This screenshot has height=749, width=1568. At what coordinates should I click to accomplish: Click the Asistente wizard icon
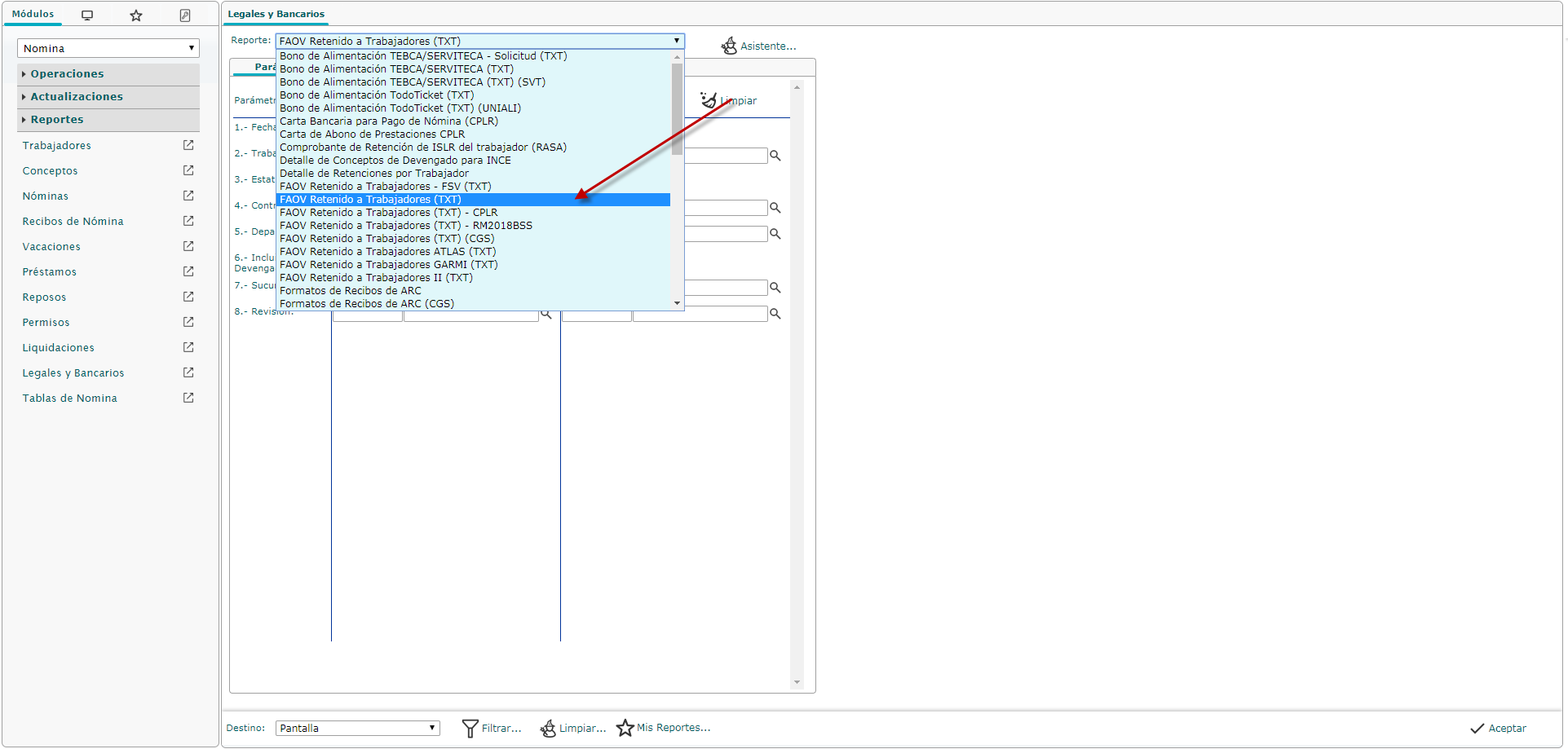coord(729,46)
